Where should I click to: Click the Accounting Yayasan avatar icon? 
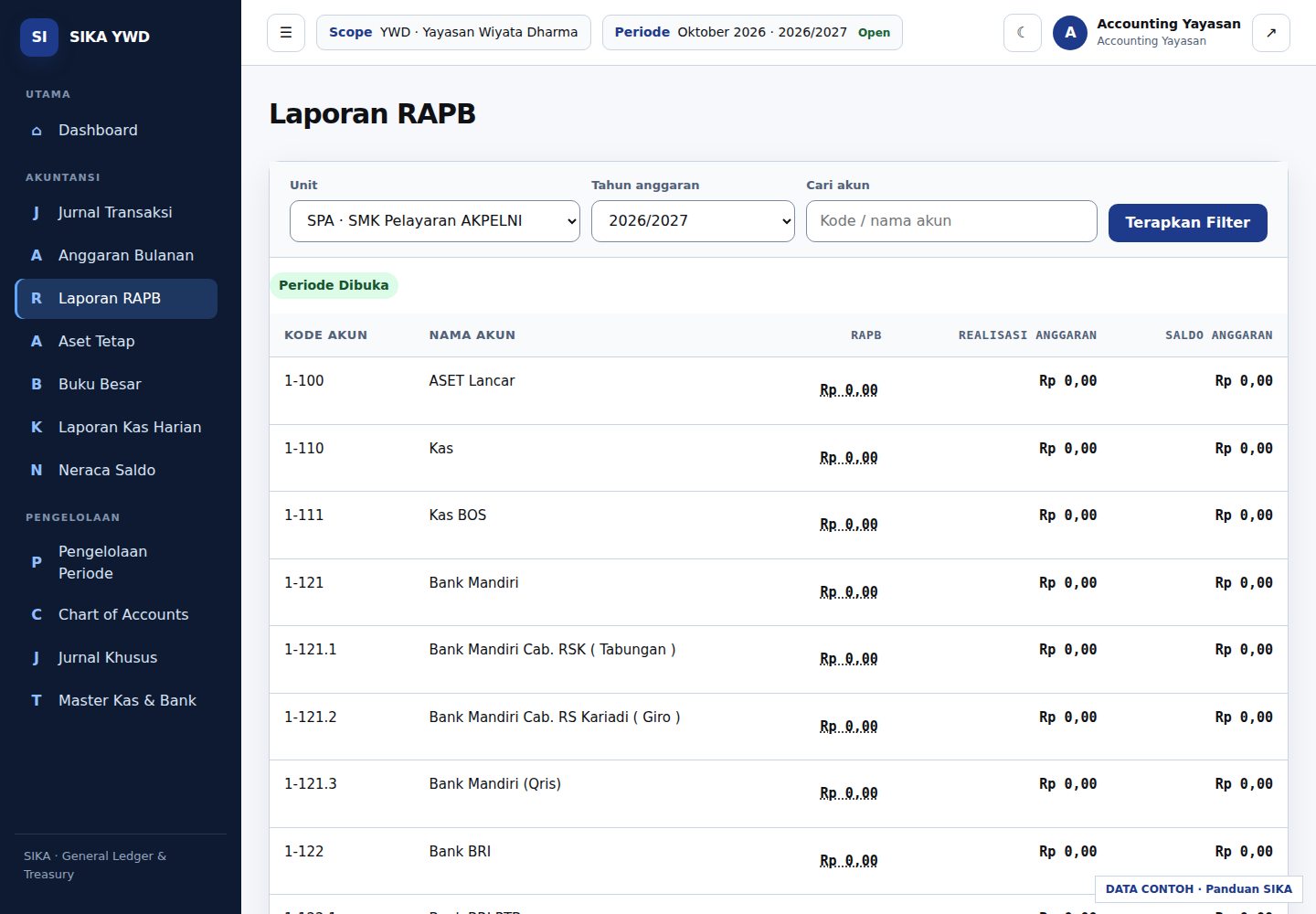point(1070,33)
